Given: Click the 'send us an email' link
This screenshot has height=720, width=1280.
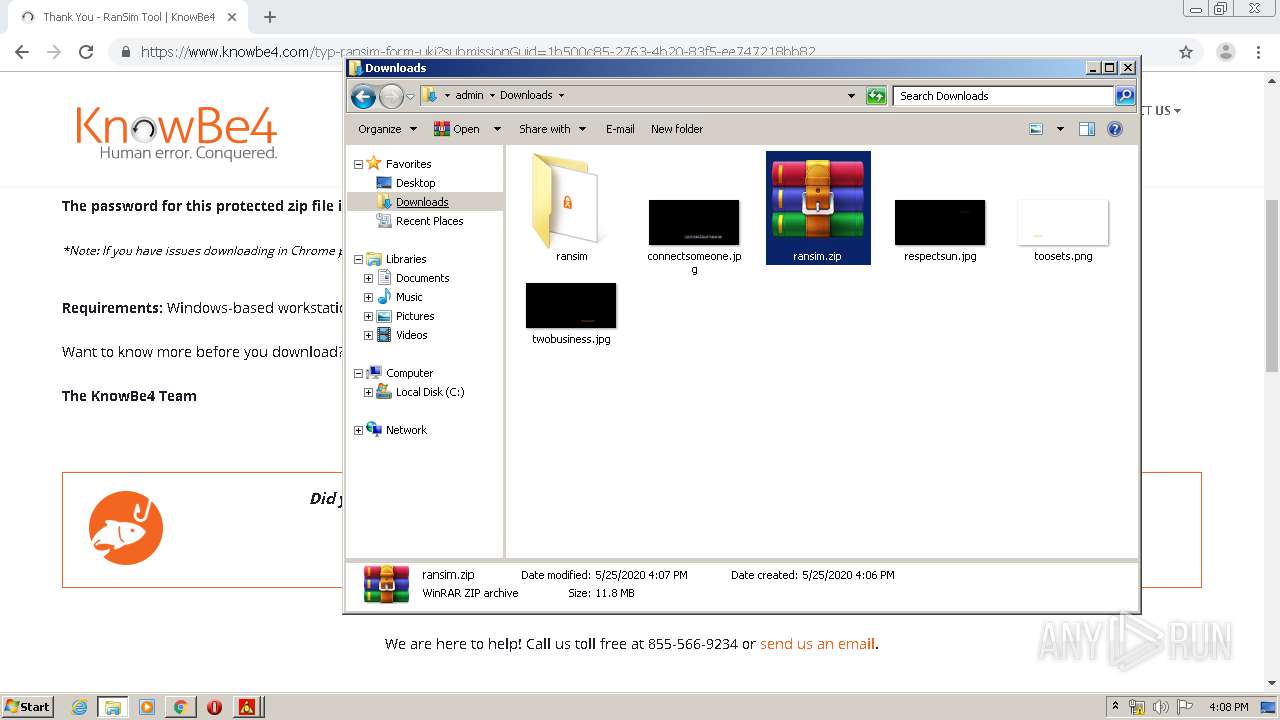Looking at the screenshot, I should click(x=817, y=644).
